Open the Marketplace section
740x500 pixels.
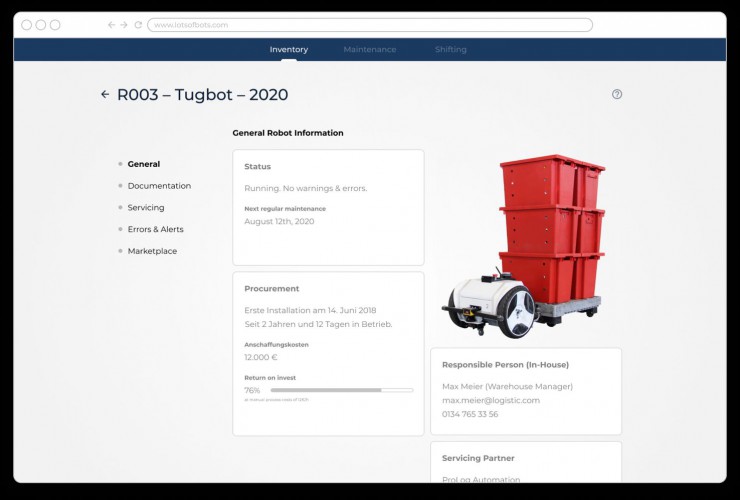[152, 251]
